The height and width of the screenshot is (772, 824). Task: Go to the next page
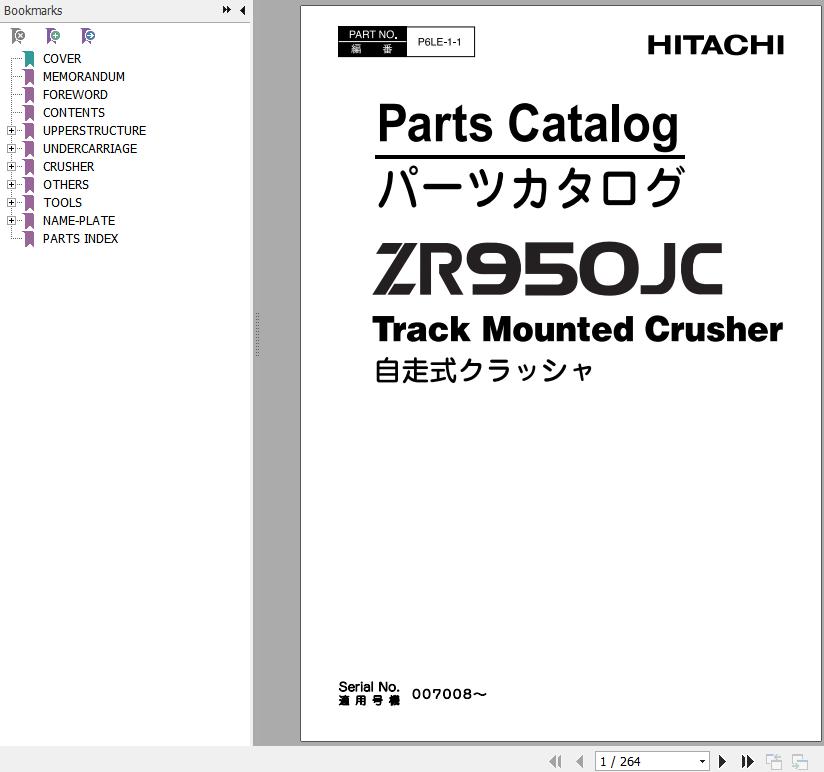tap(723, 761)
